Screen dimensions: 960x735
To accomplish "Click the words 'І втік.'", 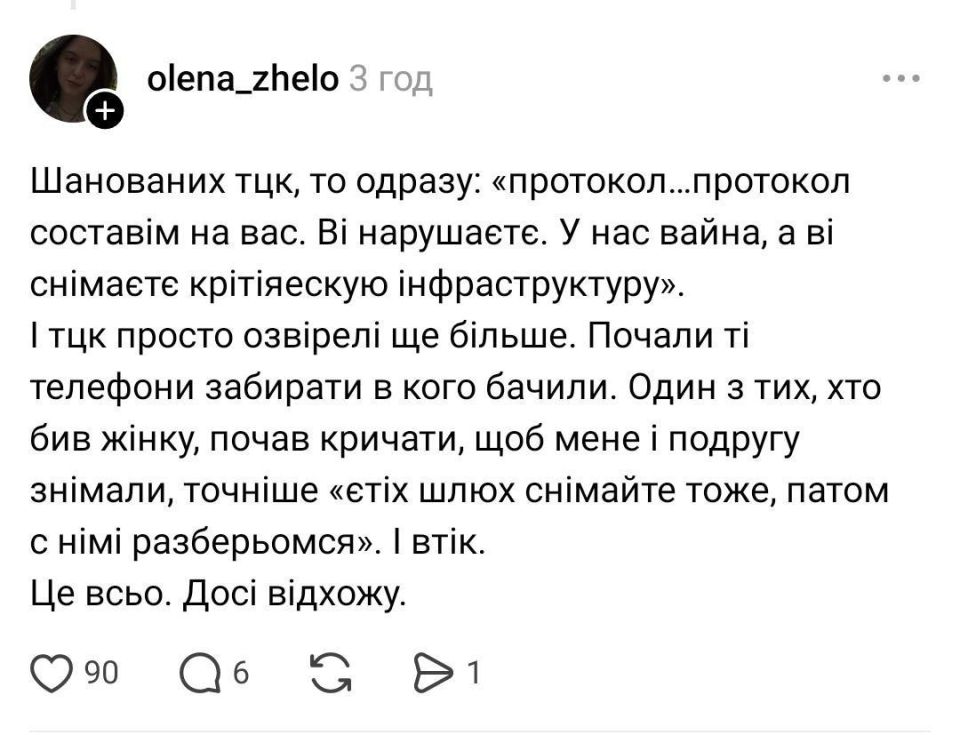I will (440, 543).
